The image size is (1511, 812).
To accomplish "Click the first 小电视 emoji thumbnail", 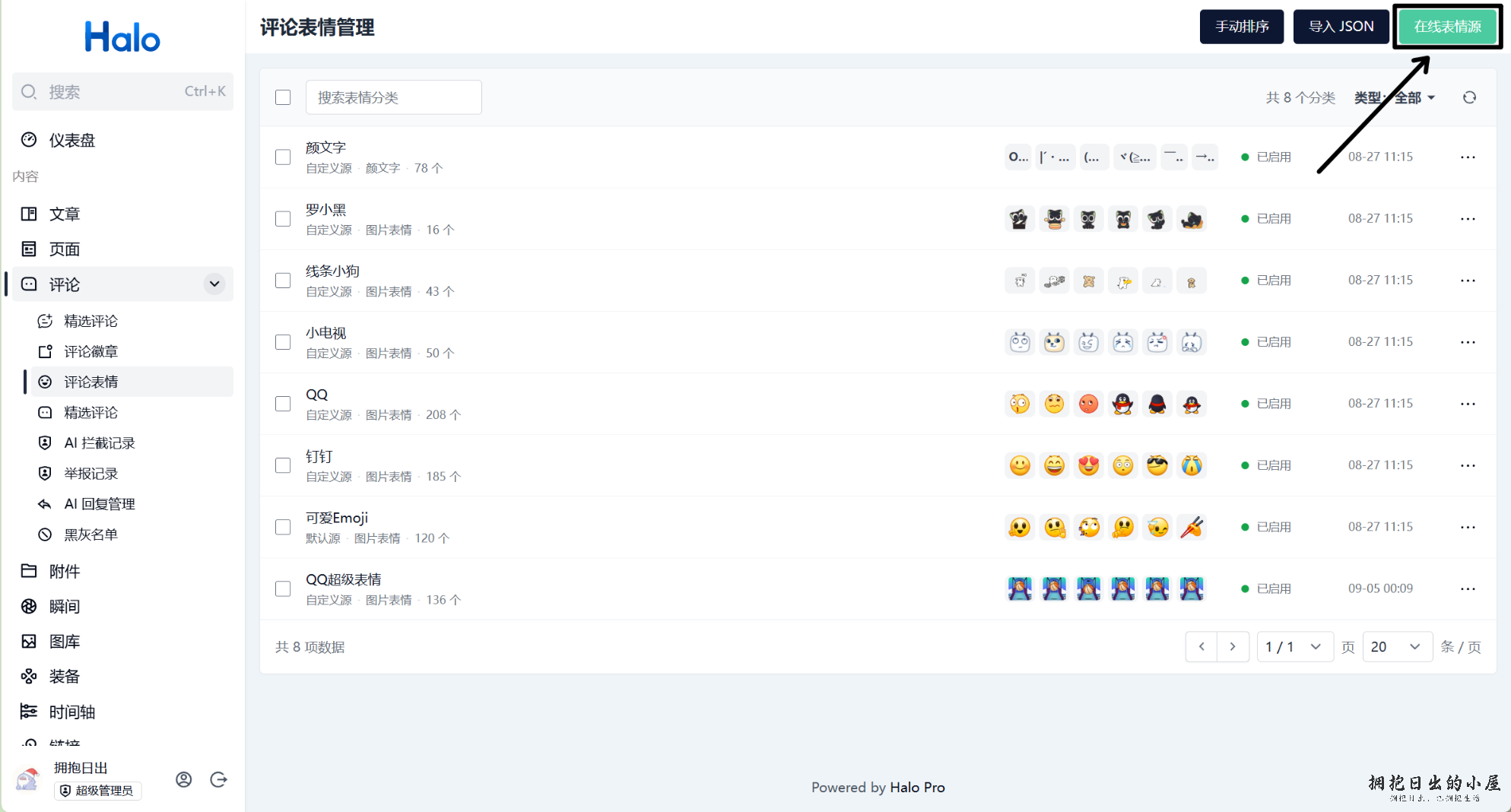I will 1019,342.
